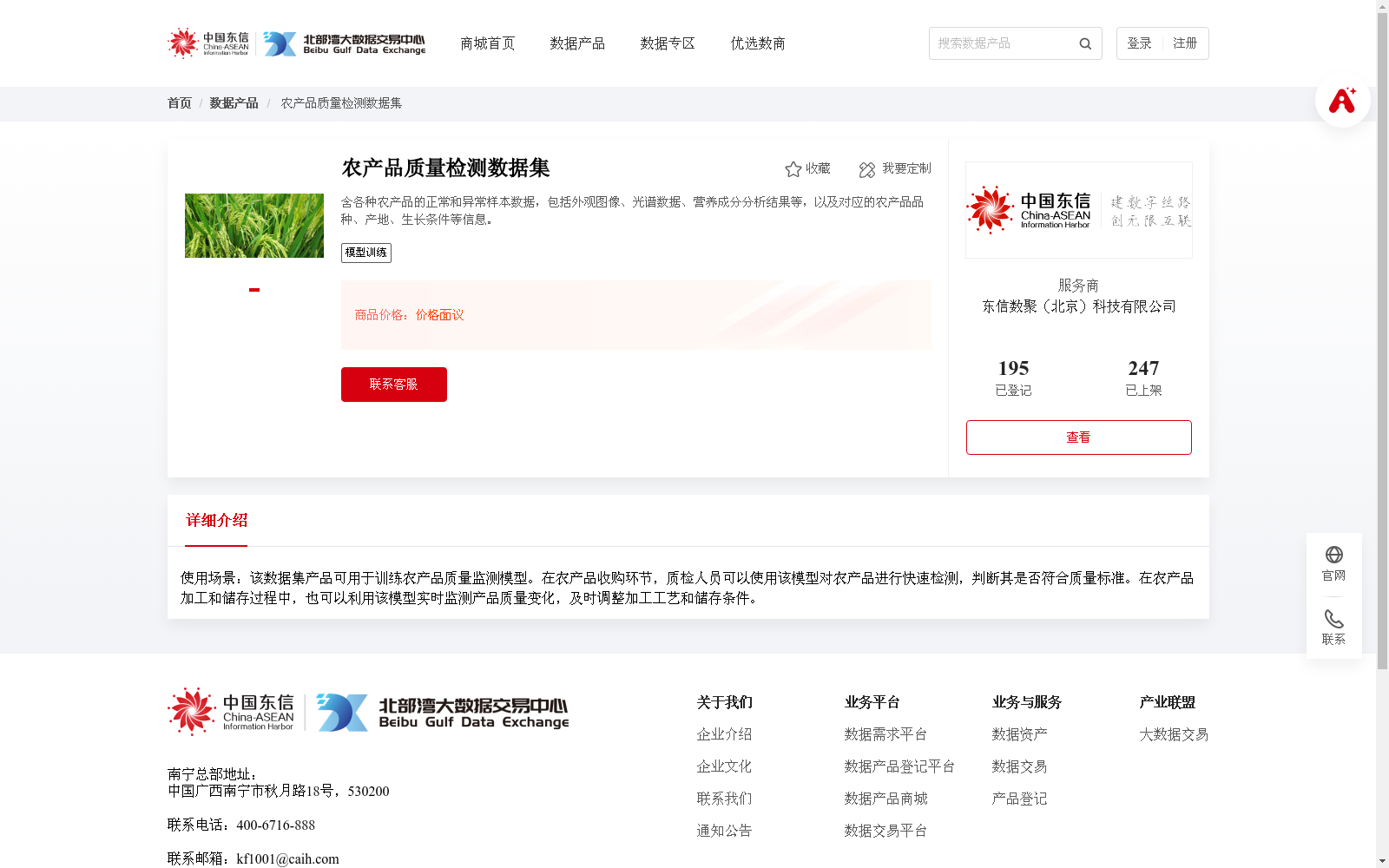Go to 首页 in the breadcrumb
The height and width of the screenshot is (868, 1389).
tap(180, 103)
